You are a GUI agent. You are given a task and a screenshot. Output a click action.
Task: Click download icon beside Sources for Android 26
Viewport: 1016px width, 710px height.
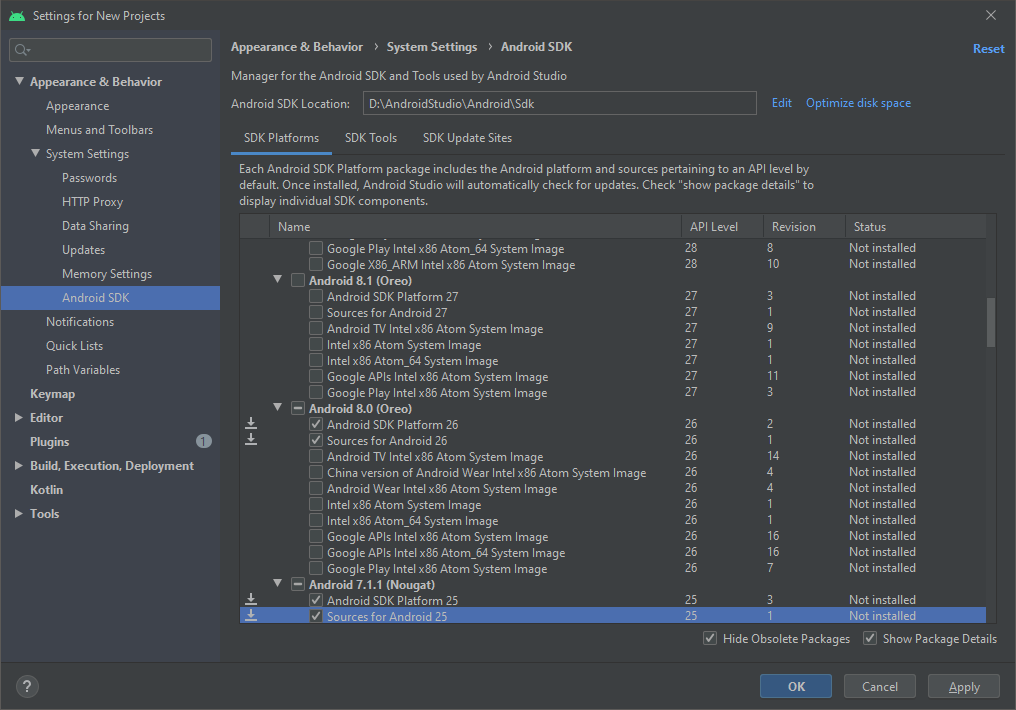pos(251,440)
